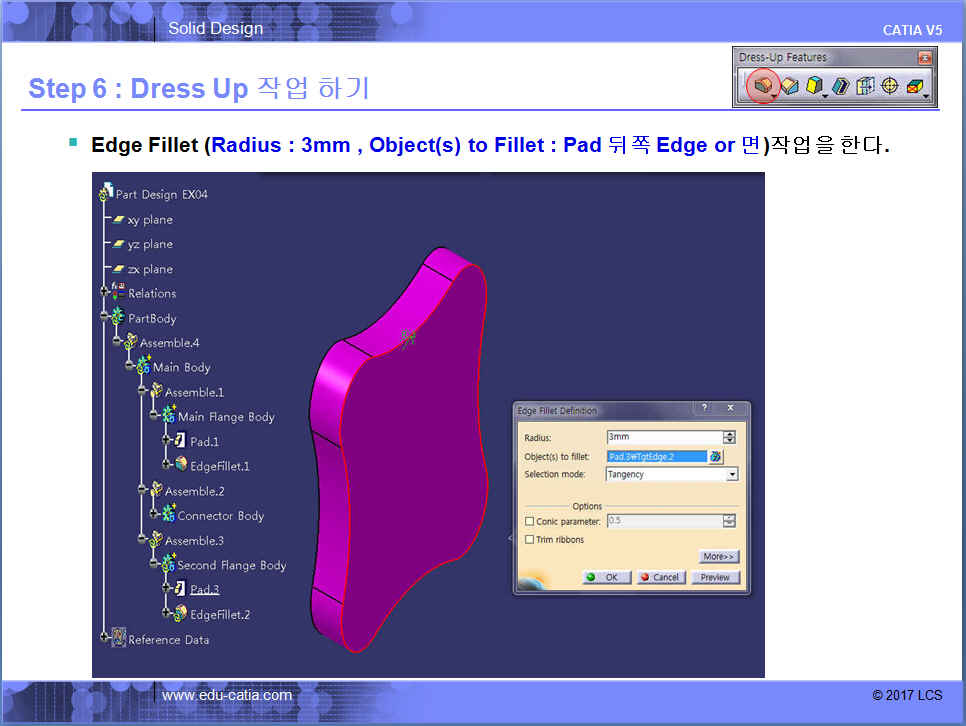The image size is (966, 726).
Task: Click the Radius stepper arrows
Action: pos(729,437)
